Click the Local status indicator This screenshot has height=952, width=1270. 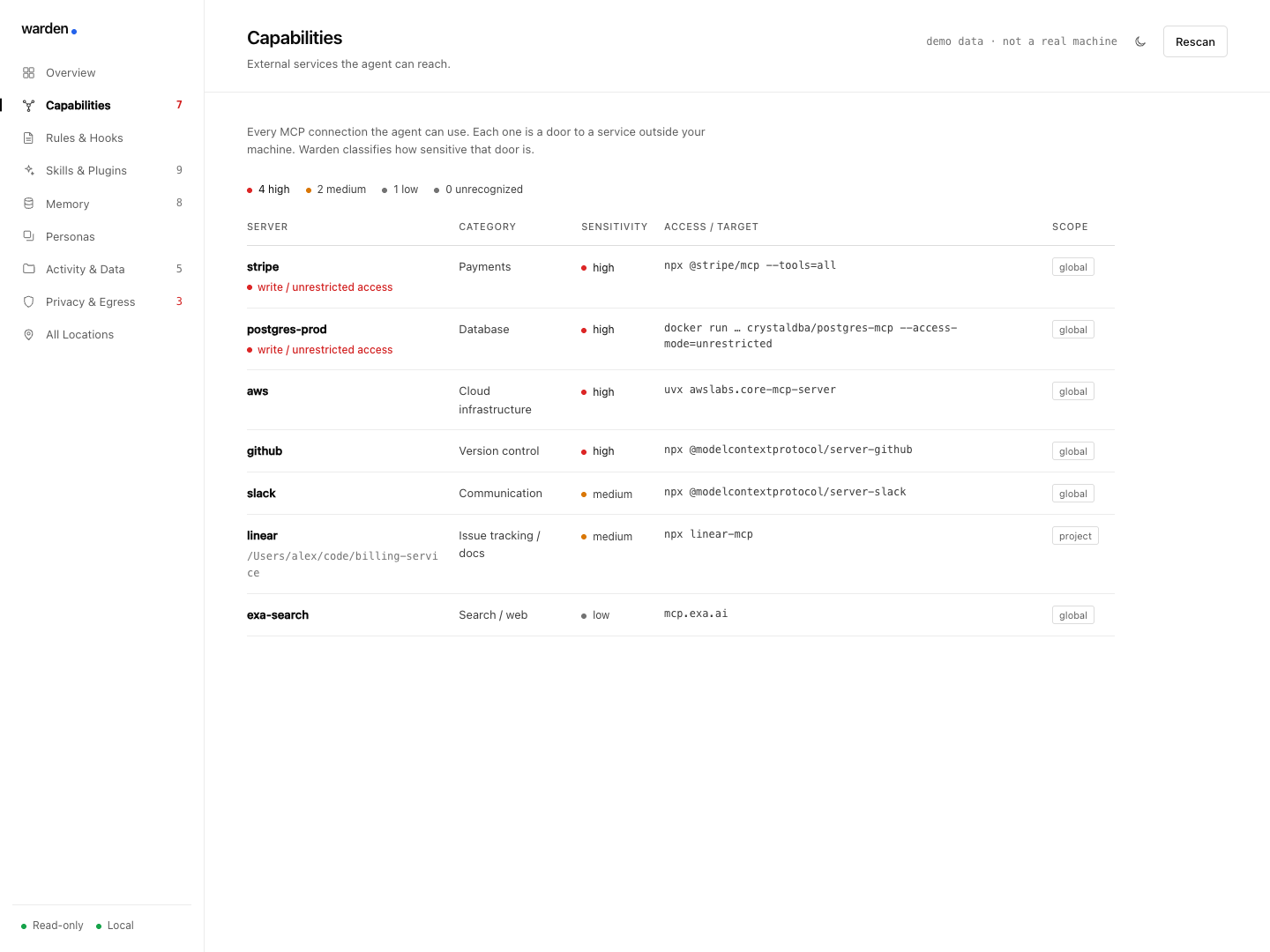(x=115, y=926)
